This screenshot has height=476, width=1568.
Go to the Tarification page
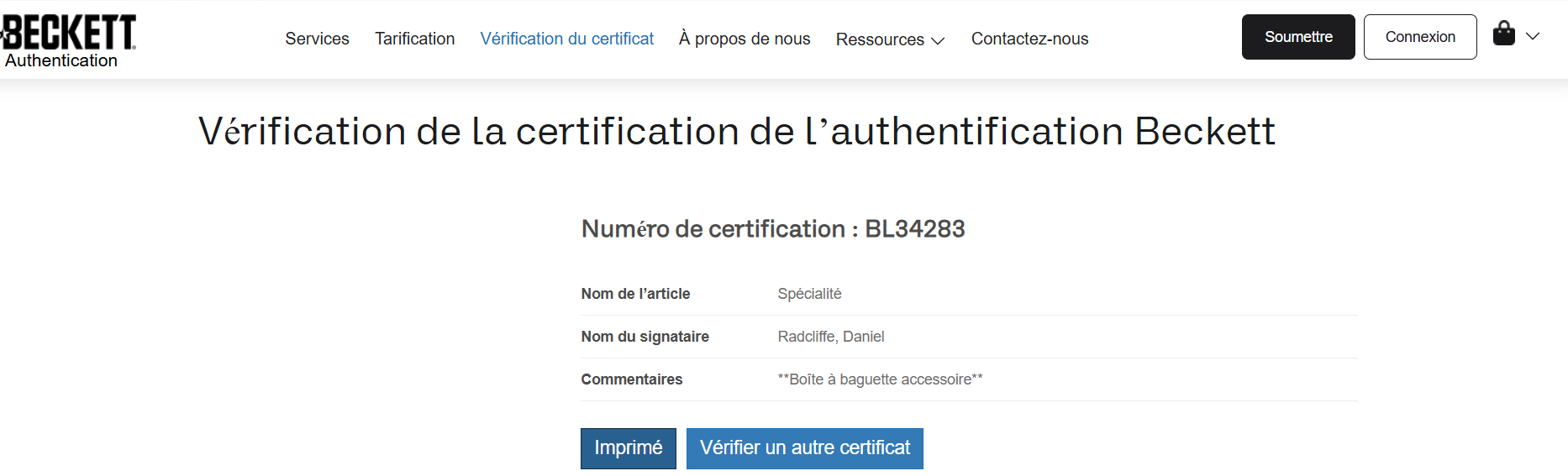(x=414, y=39)
